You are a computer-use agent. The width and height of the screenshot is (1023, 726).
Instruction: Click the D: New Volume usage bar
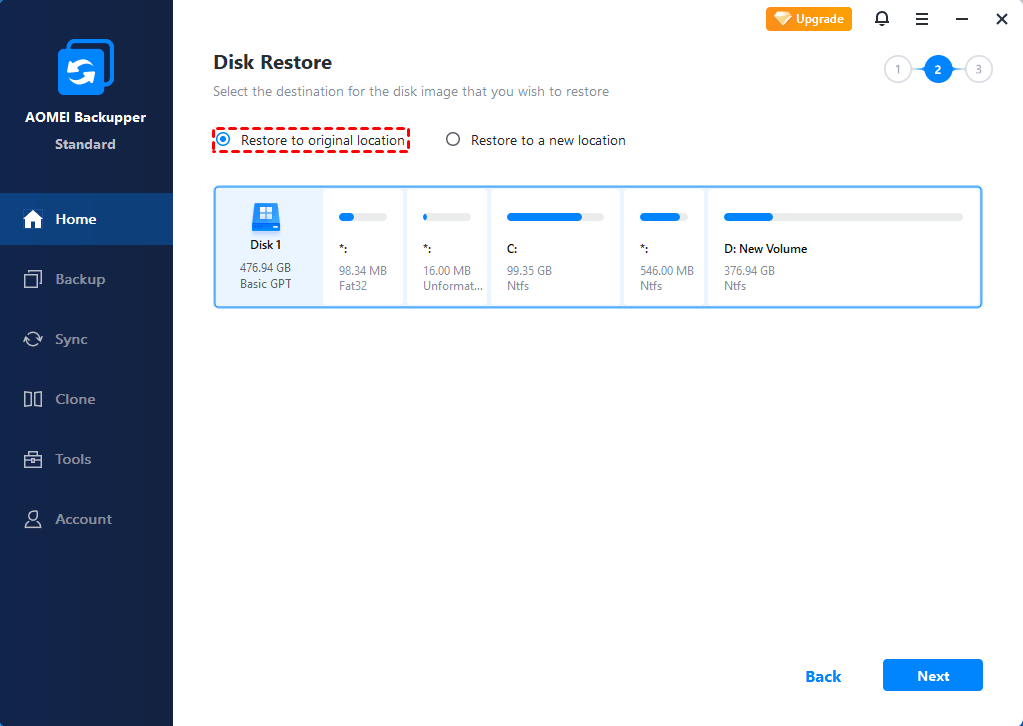(x=843, y=217)
